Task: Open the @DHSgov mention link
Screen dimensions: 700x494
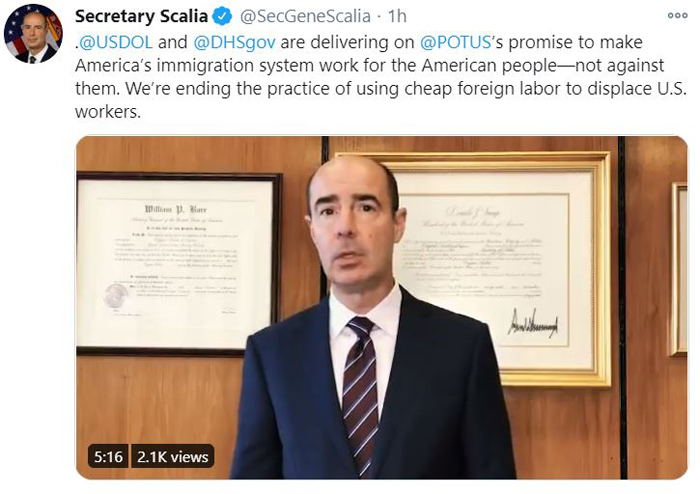Action: coord(234,42)
